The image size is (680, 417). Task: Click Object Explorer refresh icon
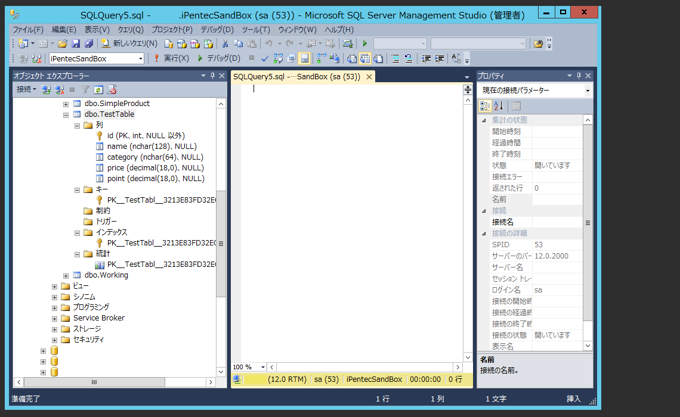coord(99,90)
